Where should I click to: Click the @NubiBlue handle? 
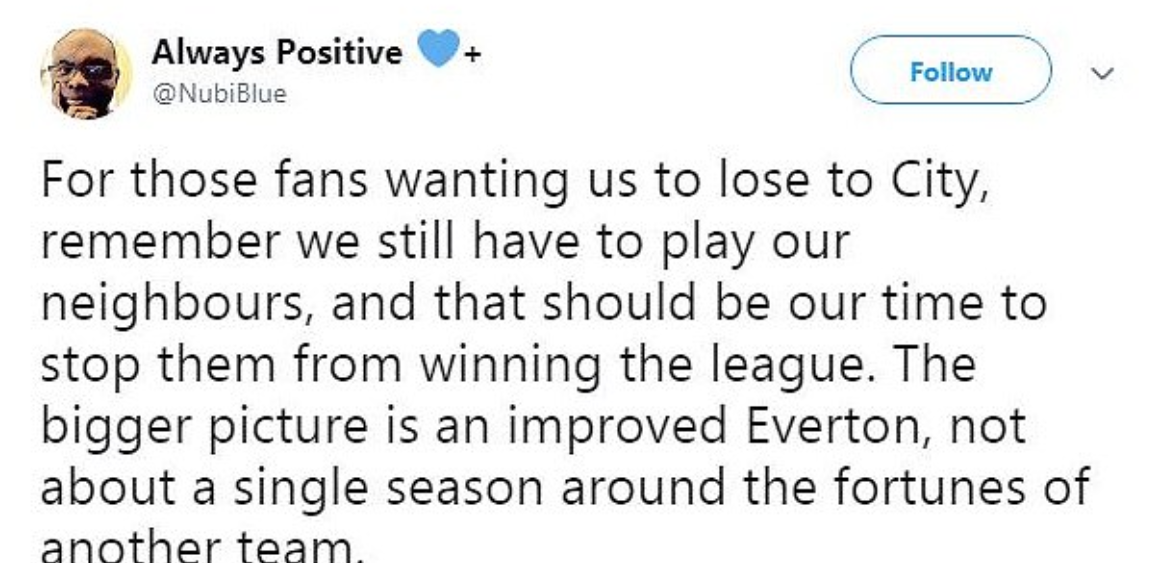pos(218,95)
